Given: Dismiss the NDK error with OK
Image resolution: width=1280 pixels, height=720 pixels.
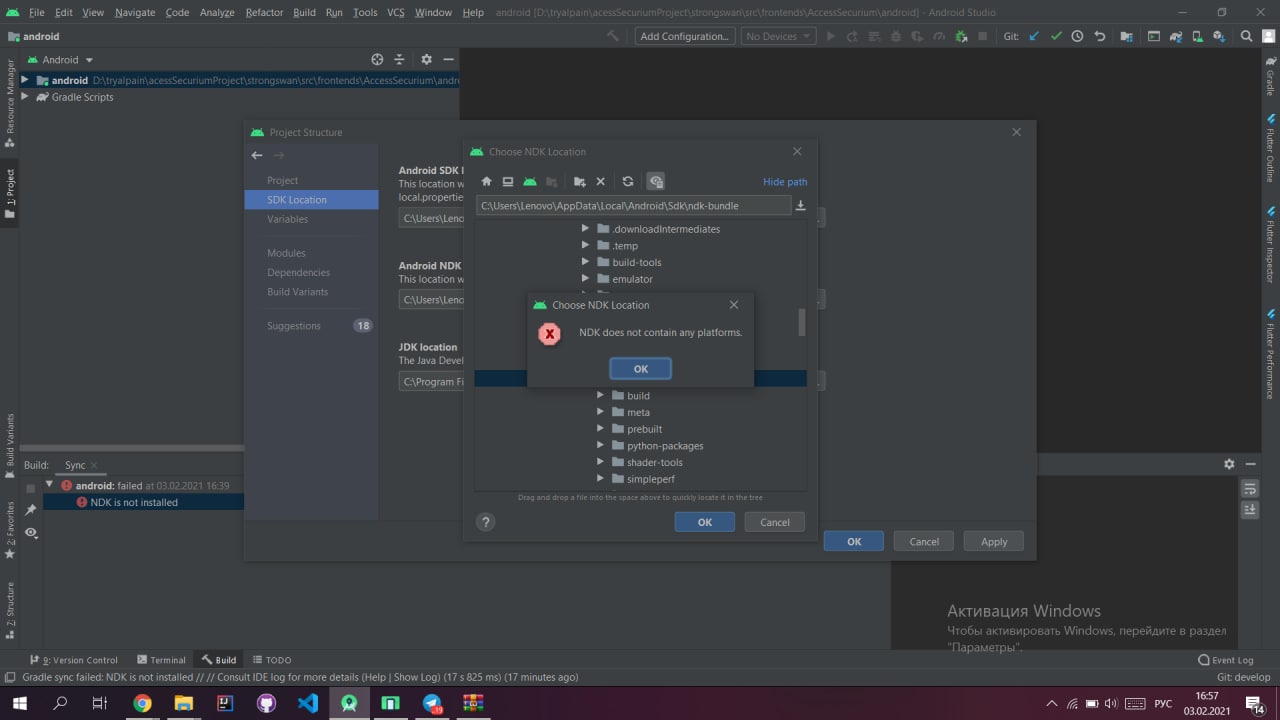Looking at the screenshot, I should click(640, 369).
